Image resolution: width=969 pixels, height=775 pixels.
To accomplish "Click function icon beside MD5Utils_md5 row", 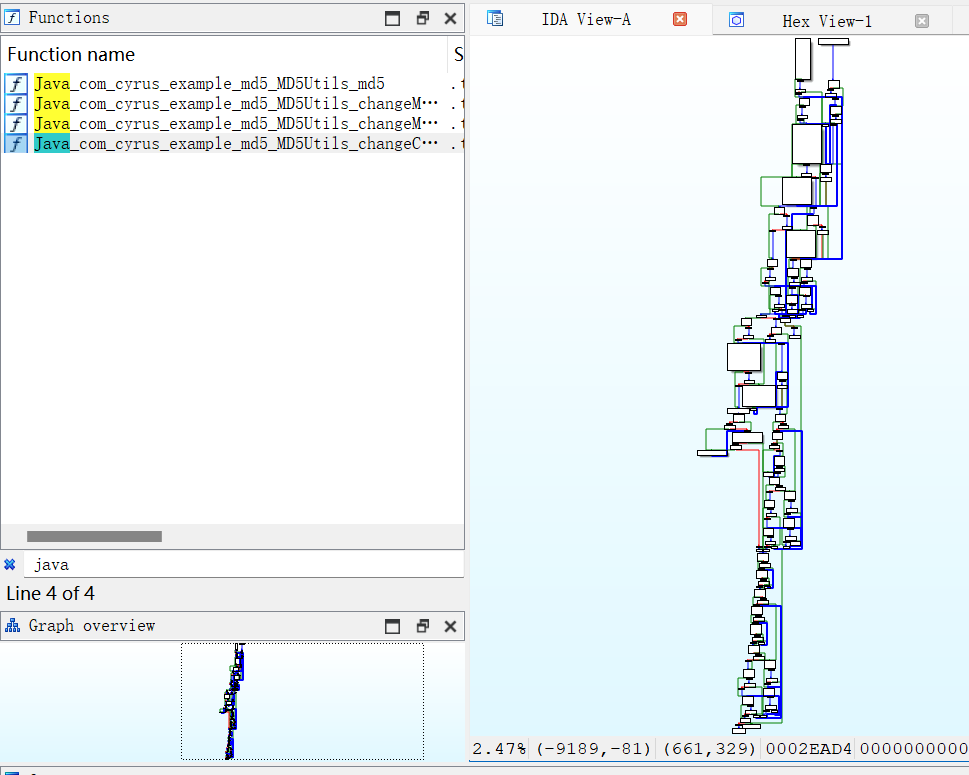I will [x=16, y=83].
